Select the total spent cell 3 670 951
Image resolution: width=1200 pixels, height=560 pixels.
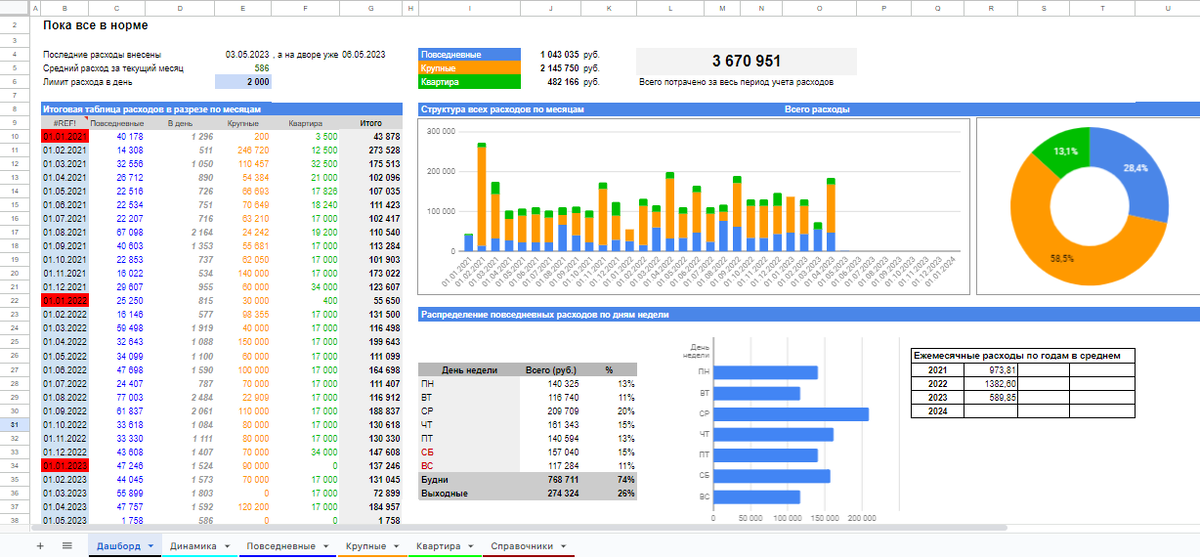pyautogui.click(x=747, y=61)
